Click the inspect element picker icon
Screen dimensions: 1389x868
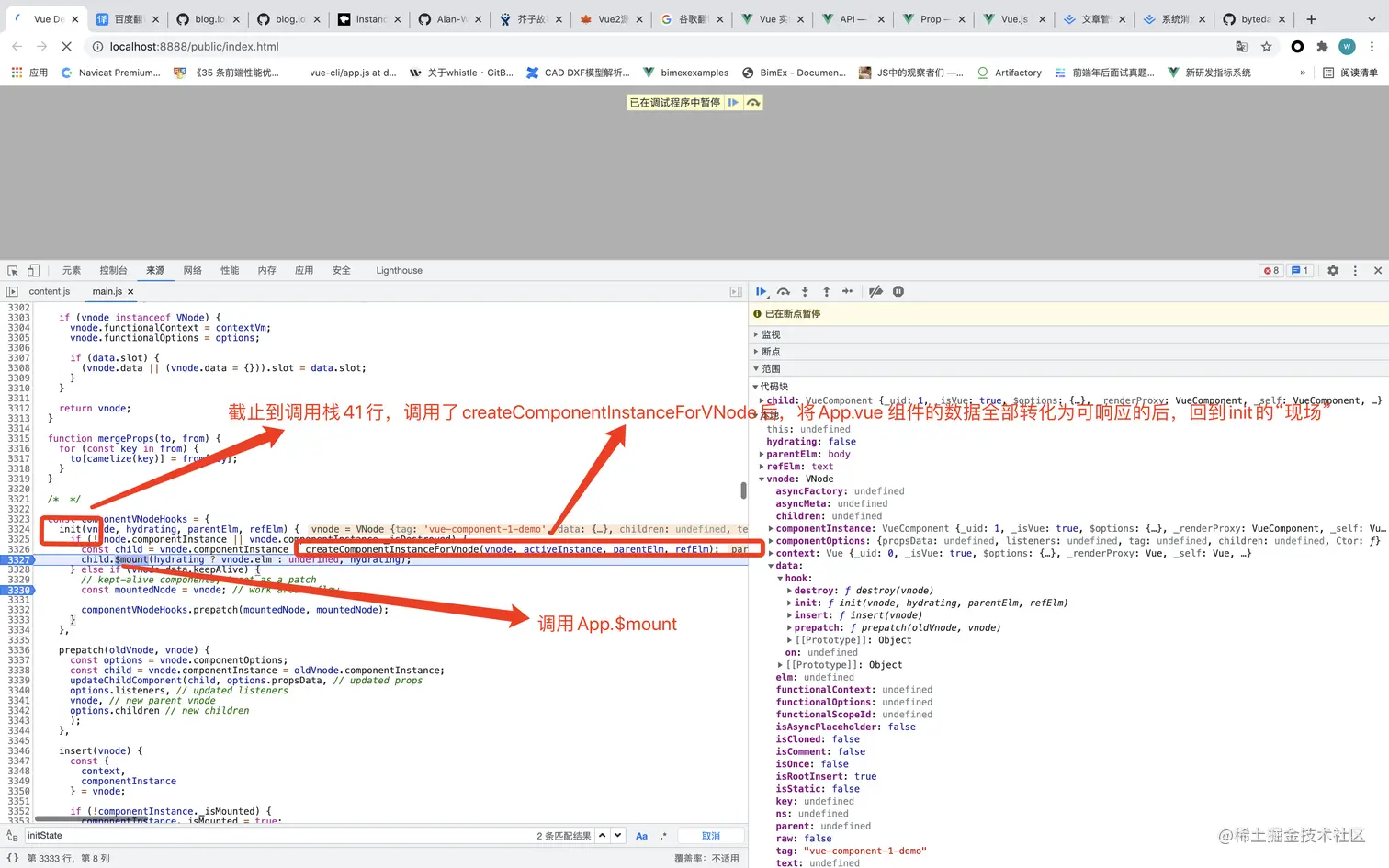click(x=13, y=271)
